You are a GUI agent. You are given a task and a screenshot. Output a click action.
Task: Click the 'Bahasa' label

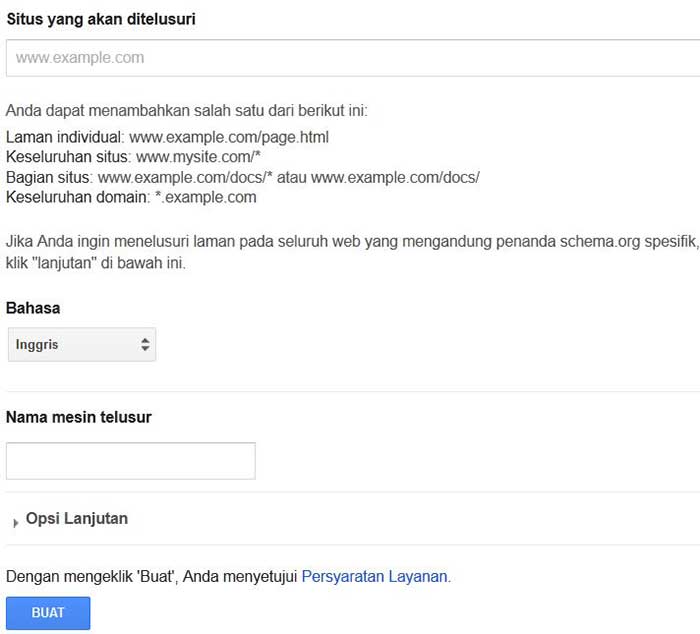[x=33, y=308]
